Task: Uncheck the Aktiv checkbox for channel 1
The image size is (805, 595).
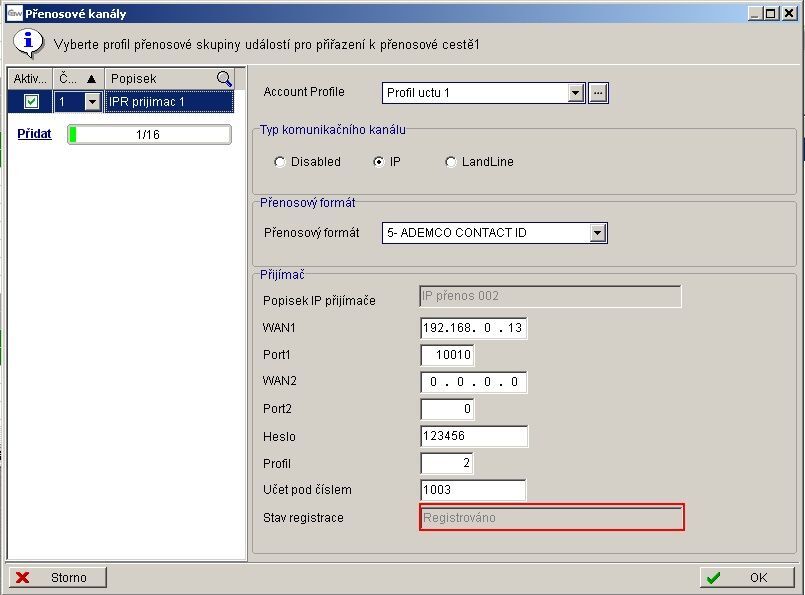Action: point(31,101)
